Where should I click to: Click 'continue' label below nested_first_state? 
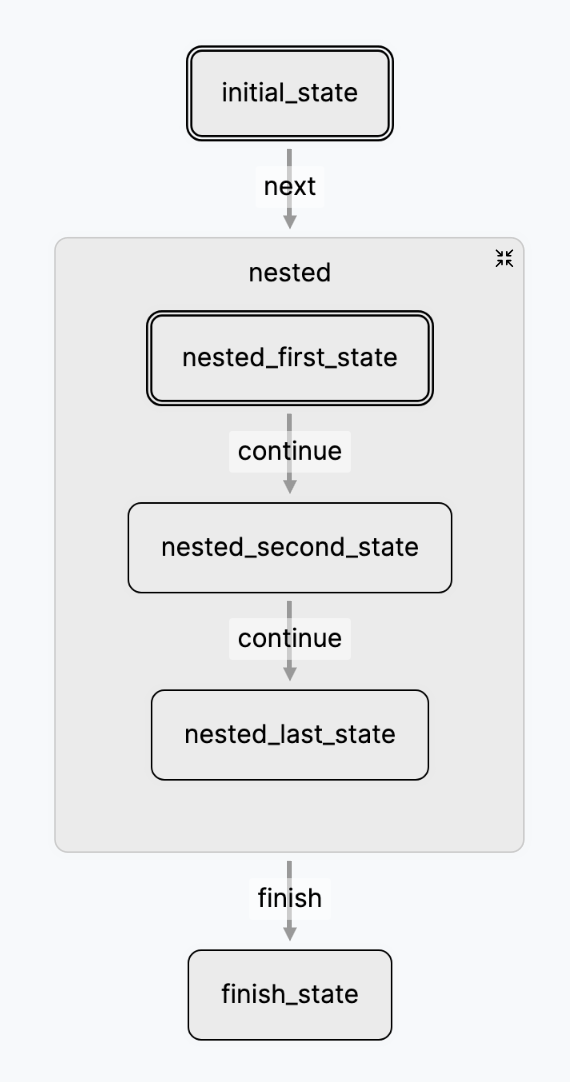pyautogui.click(x=290, y=451)
